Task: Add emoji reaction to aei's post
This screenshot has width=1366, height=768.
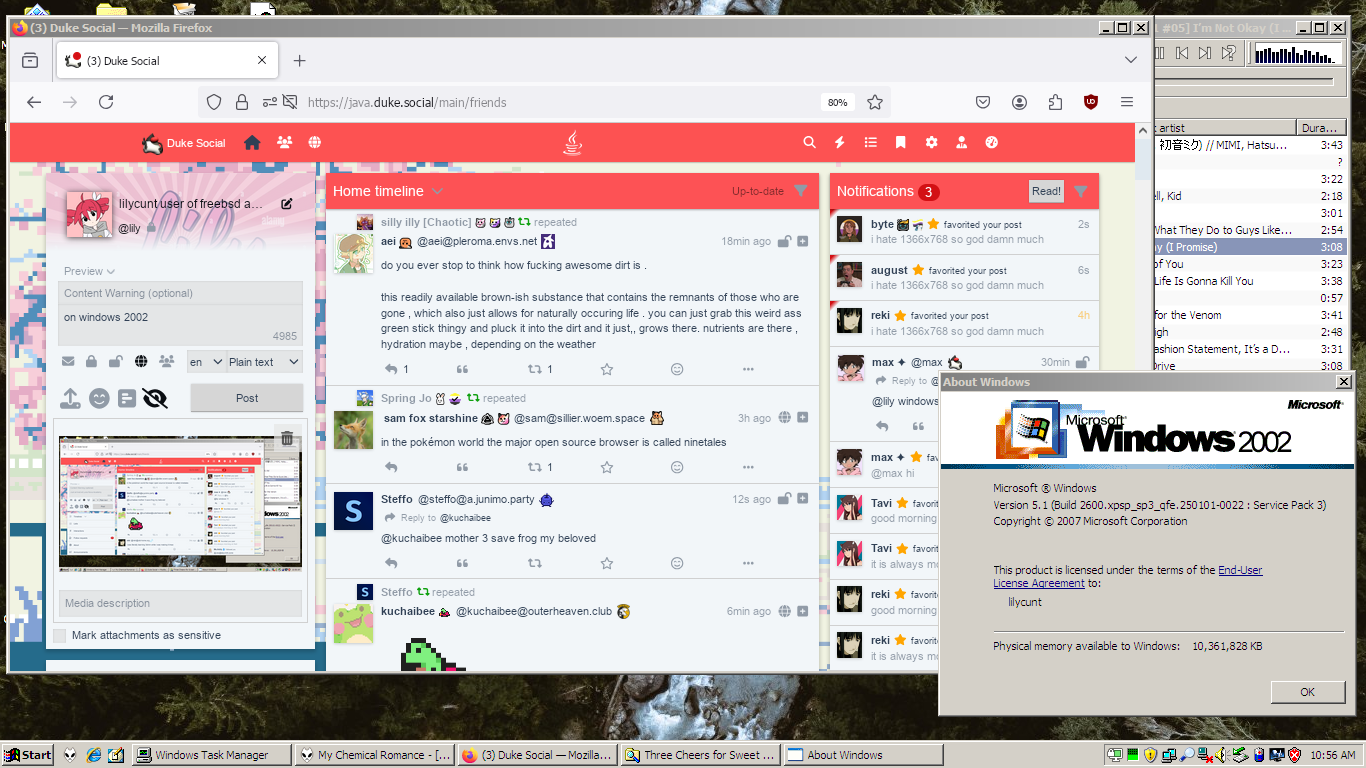Action: 677,369
